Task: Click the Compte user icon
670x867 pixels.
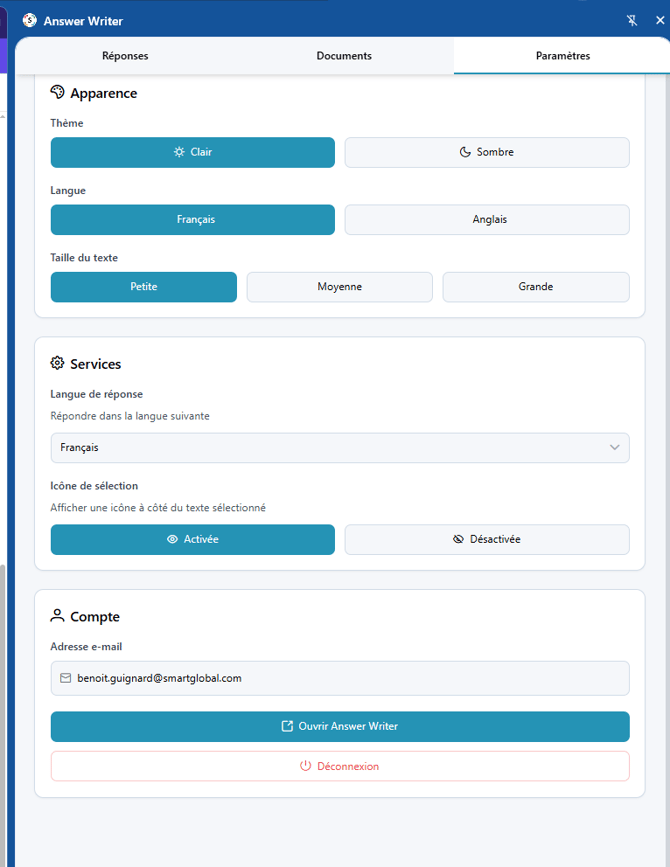Action: click(x=57, y=615)
